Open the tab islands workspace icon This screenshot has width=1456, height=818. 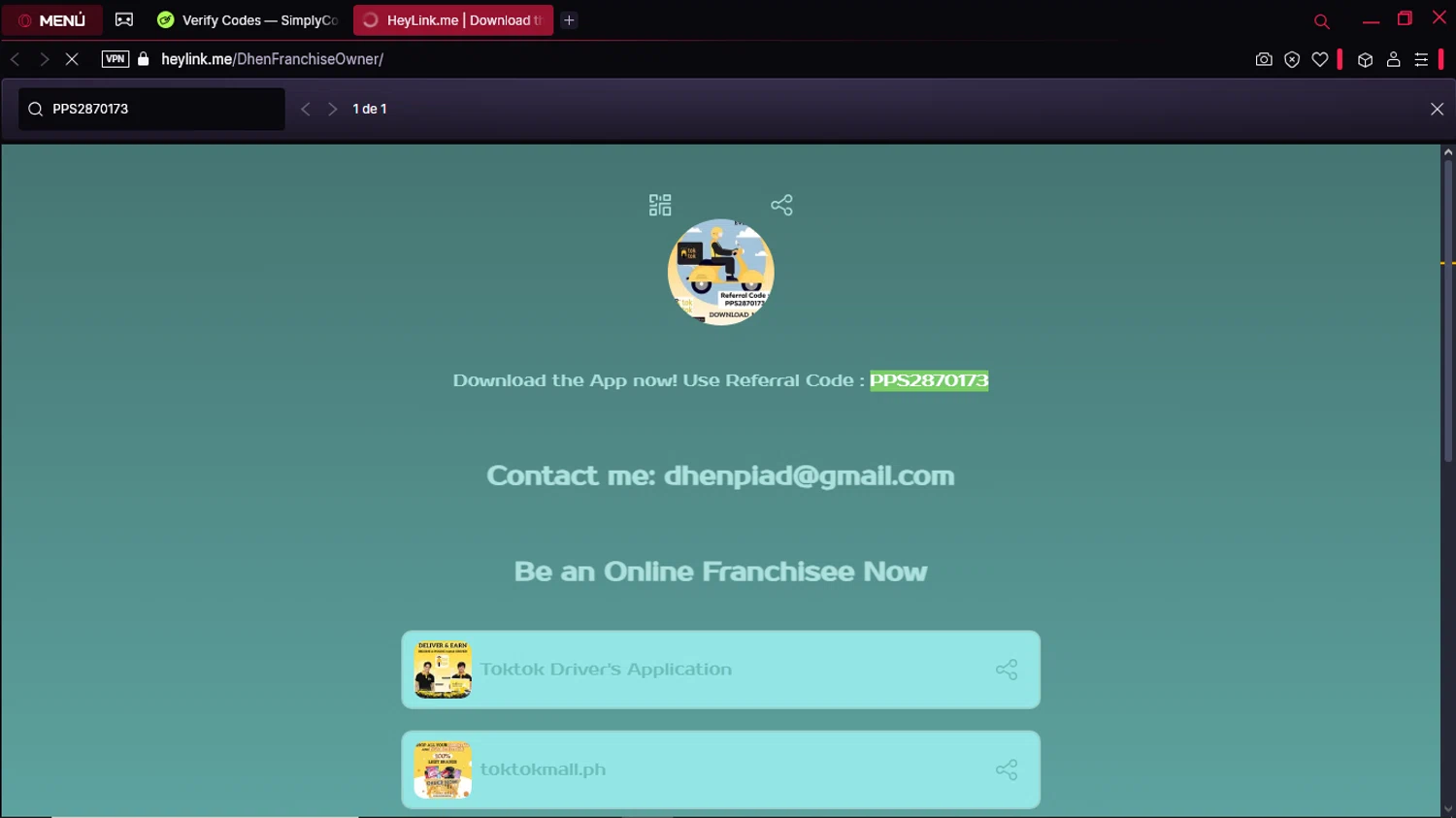(x=124, y=19)
